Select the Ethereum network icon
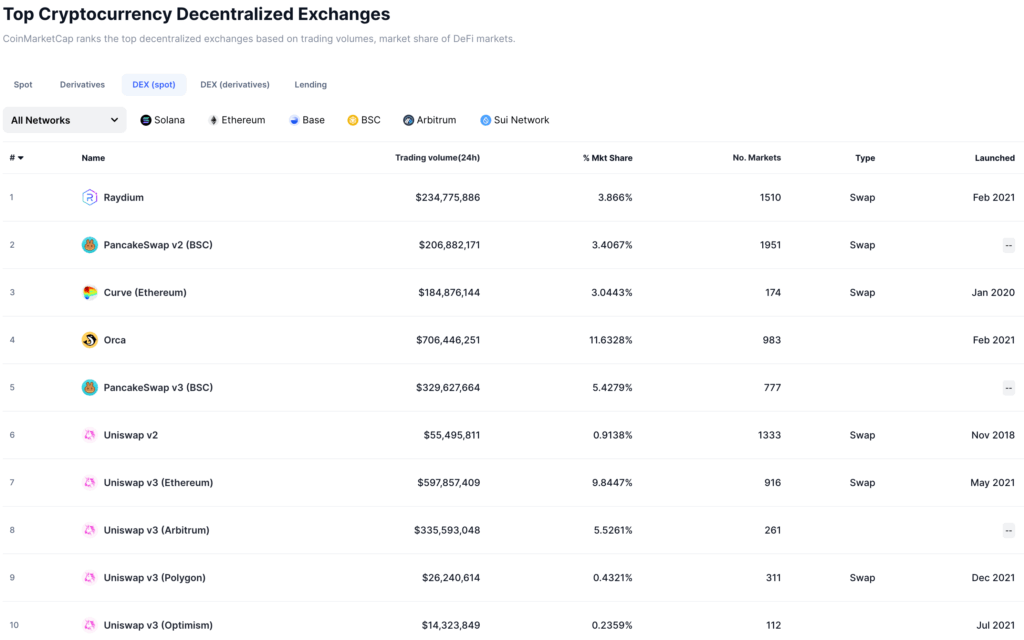 (213, 119)
